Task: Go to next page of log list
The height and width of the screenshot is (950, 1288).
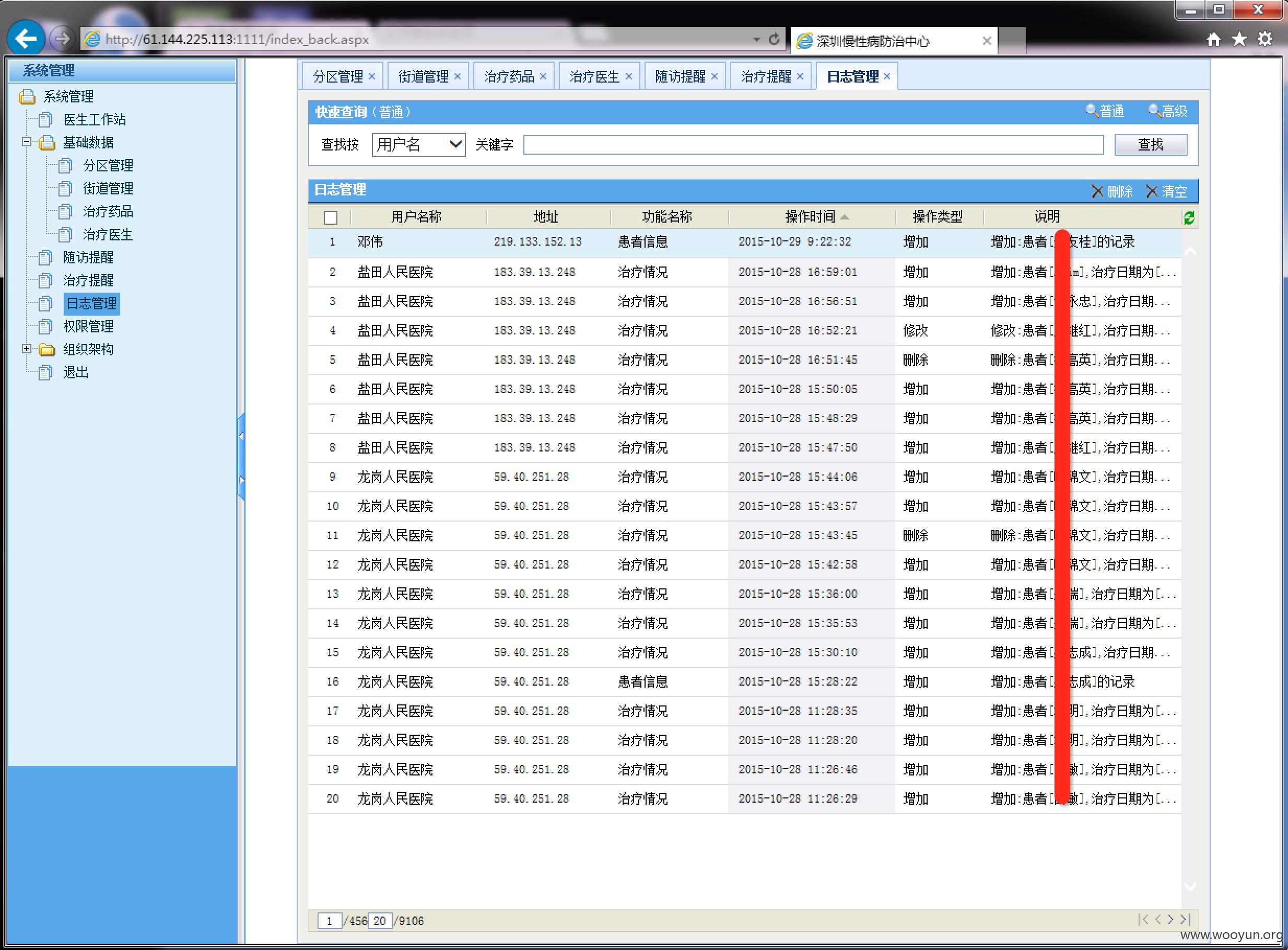Action: [x=1170, y=920]
